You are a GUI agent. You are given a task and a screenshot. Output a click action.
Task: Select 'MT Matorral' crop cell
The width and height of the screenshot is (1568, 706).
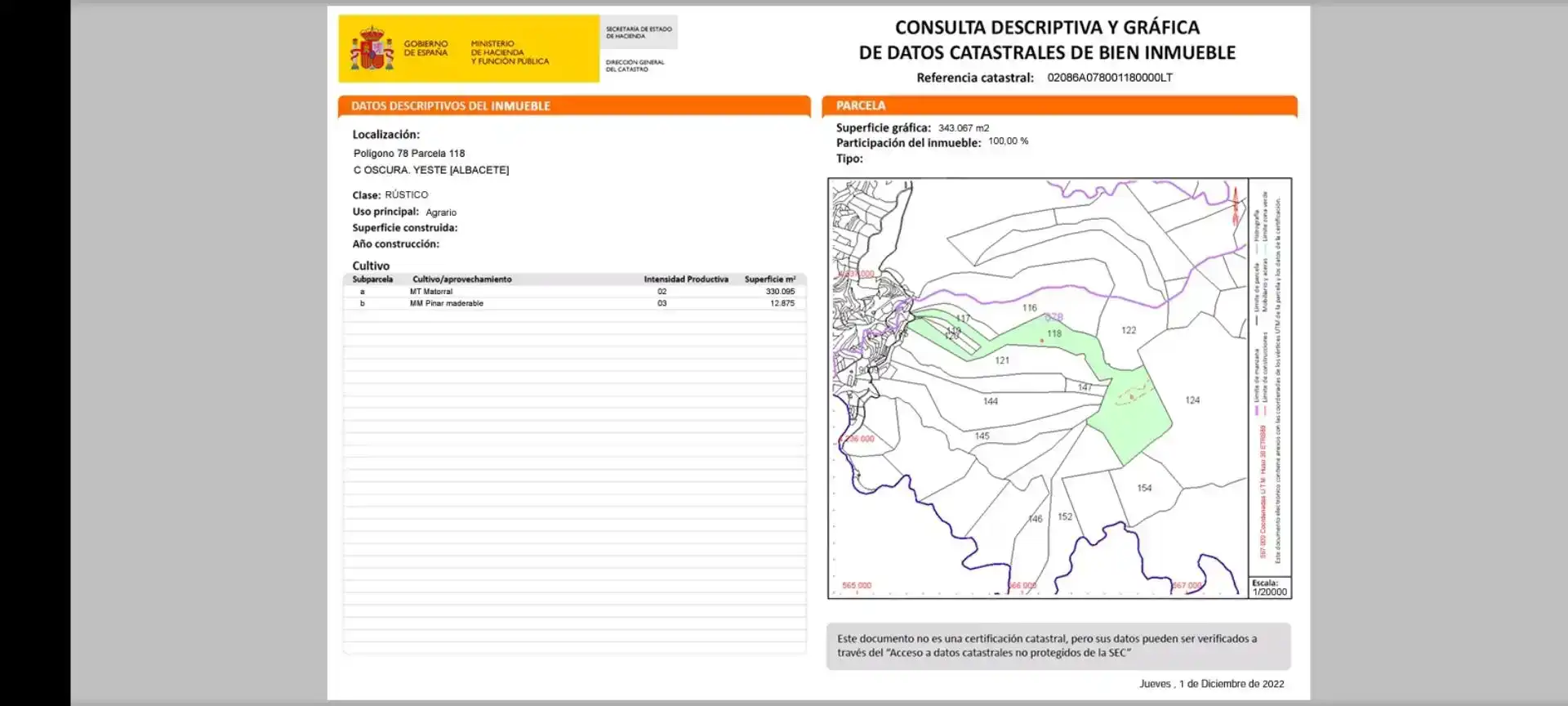point(431,292)
